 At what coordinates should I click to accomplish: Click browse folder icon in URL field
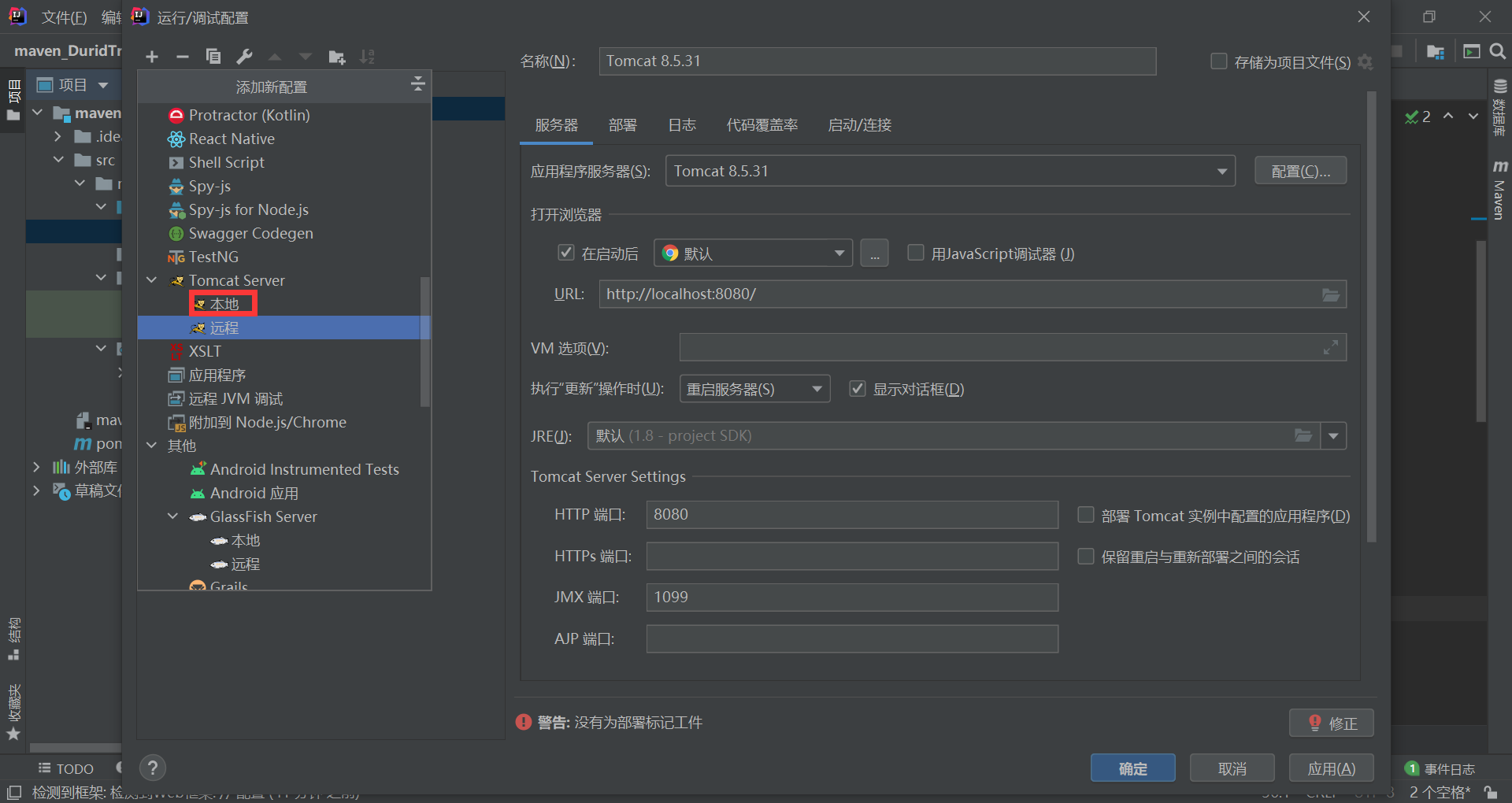pyautogui.click(x=1331, y=294)
